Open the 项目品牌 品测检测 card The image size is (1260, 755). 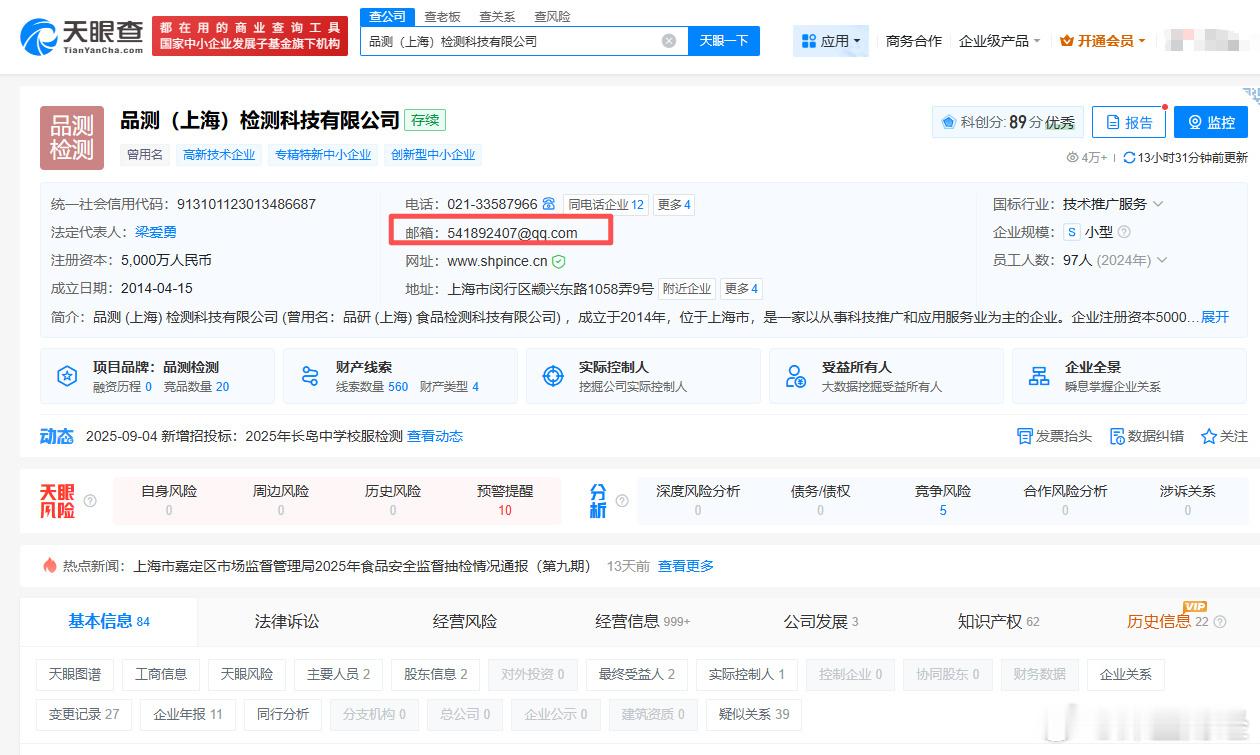pyautogui.click(x=157, y=376)
